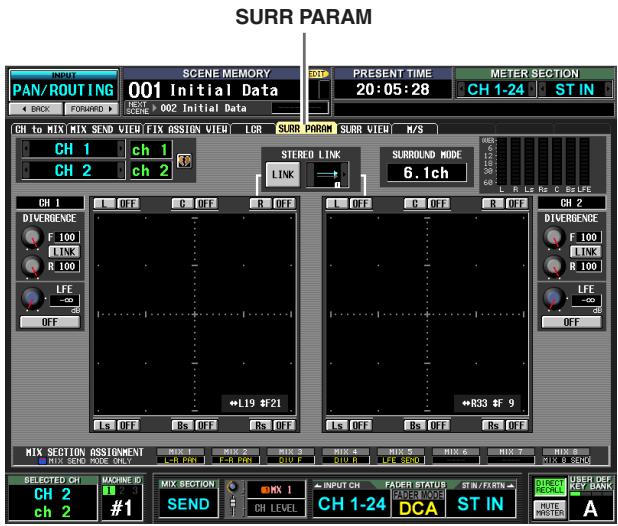Screen dimensions: 618x526
Task: Click left arrow of CH 2 selector
Action: tap(26, 171)
